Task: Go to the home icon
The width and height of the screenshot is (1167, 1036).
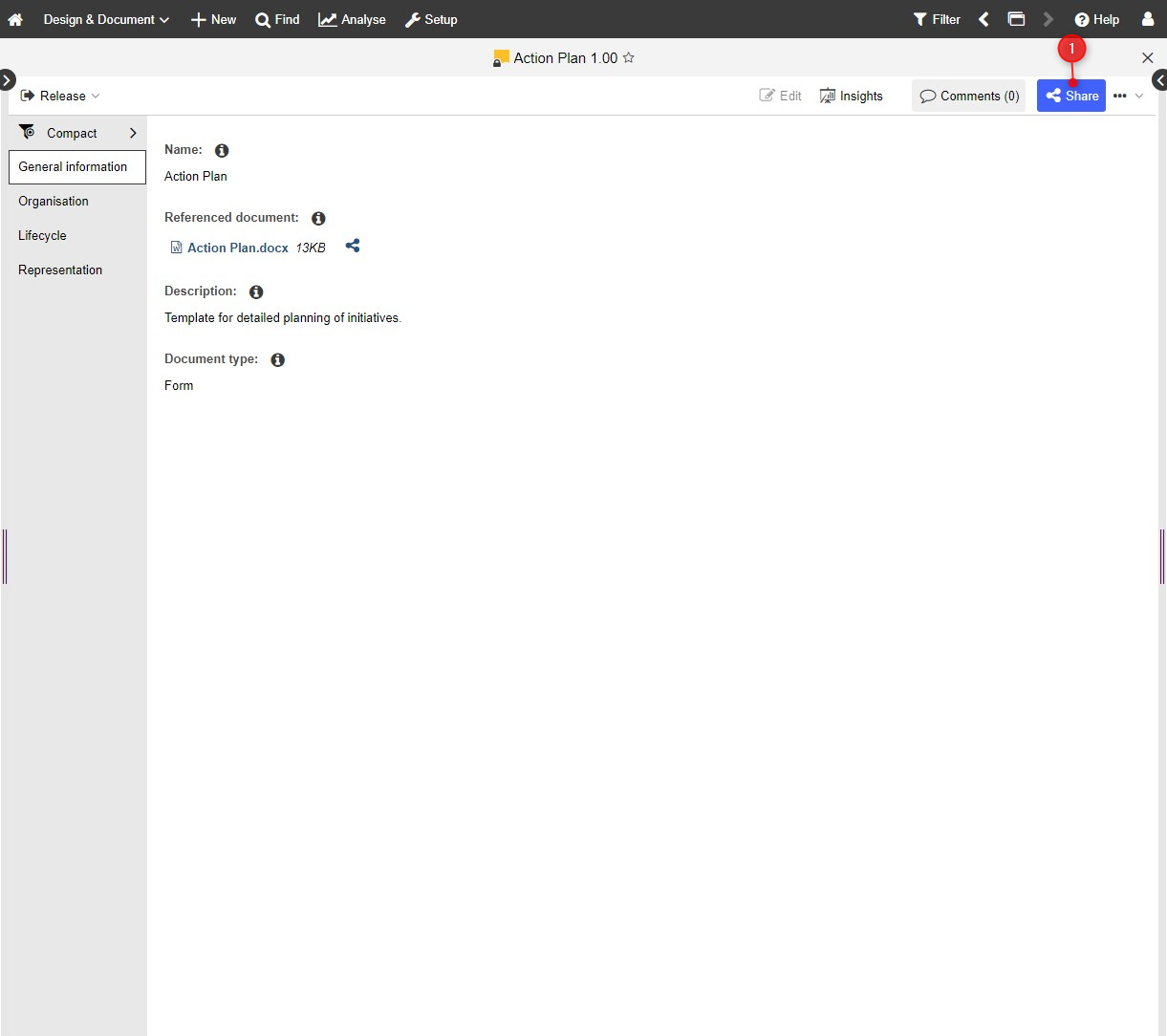Action: pyautogui.click(x=15, y=19)
